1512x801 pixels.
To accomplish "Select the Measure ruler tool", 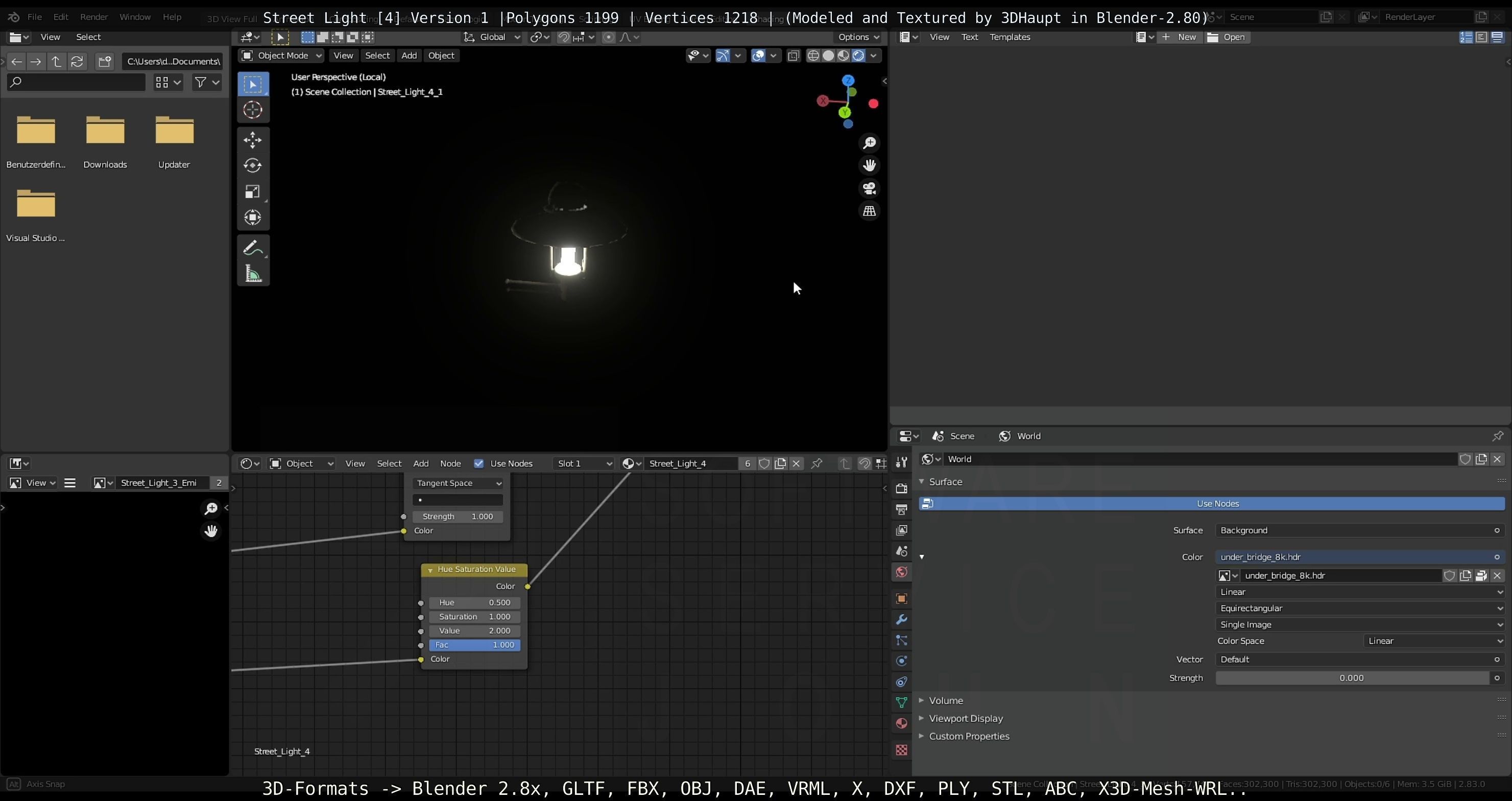I will click(x=253, y=274).
